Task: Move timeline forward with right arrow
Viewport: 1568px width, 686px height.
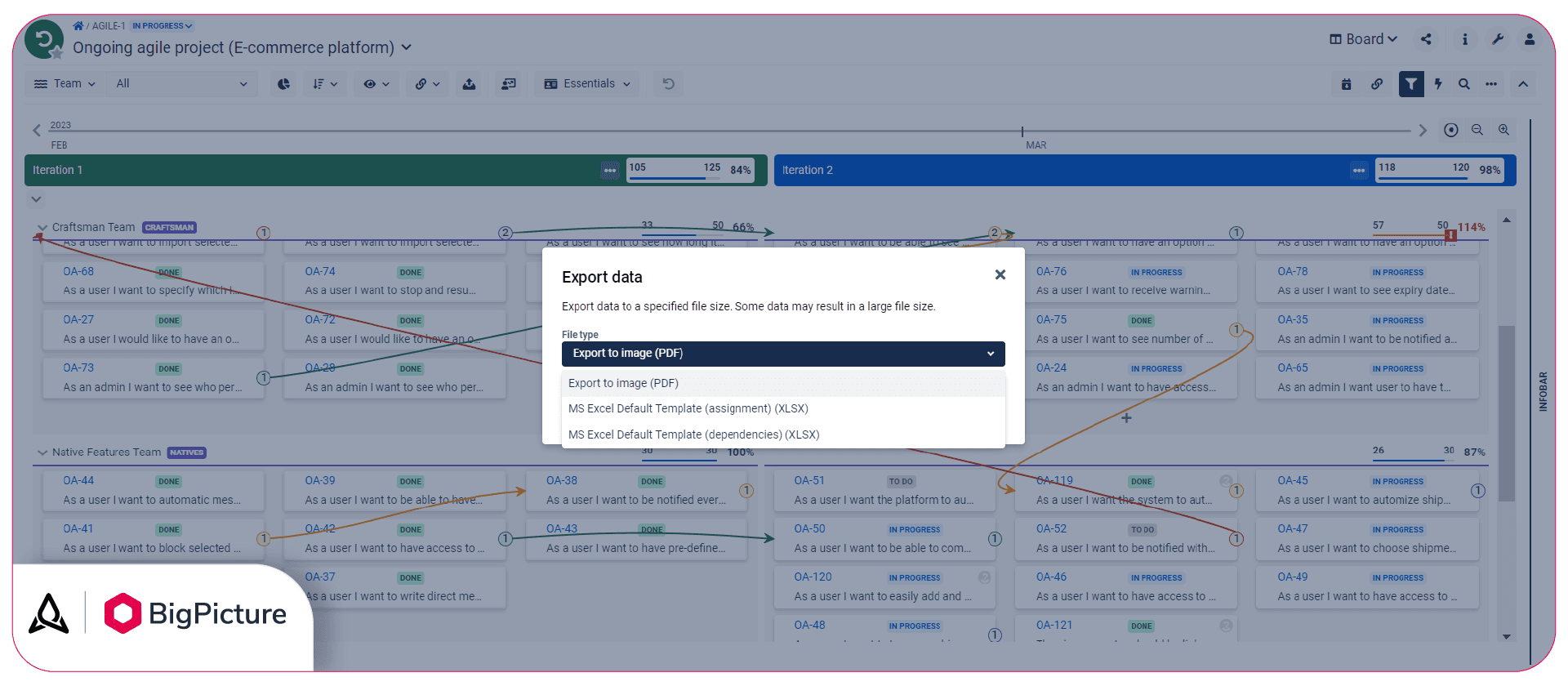Action: coord(1423,130)
